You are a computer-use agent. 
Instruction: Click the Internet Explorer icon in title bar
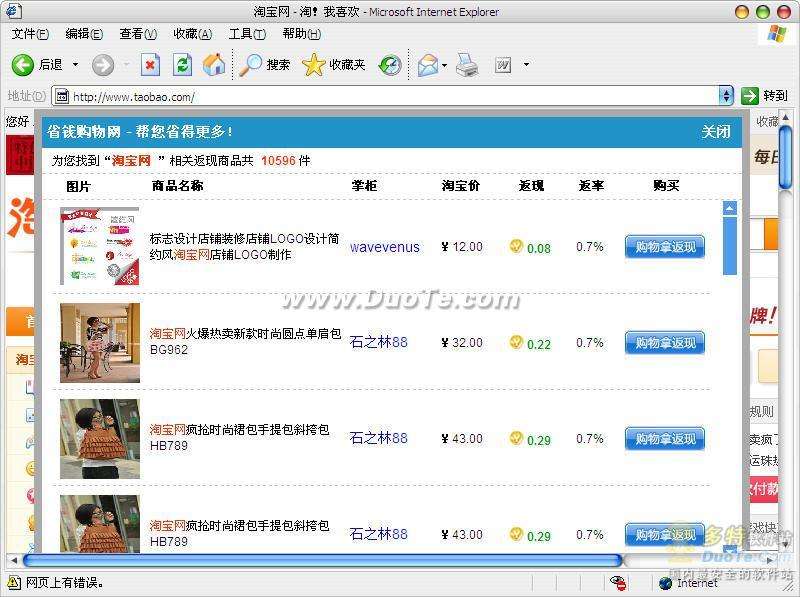tap(14, 11)
